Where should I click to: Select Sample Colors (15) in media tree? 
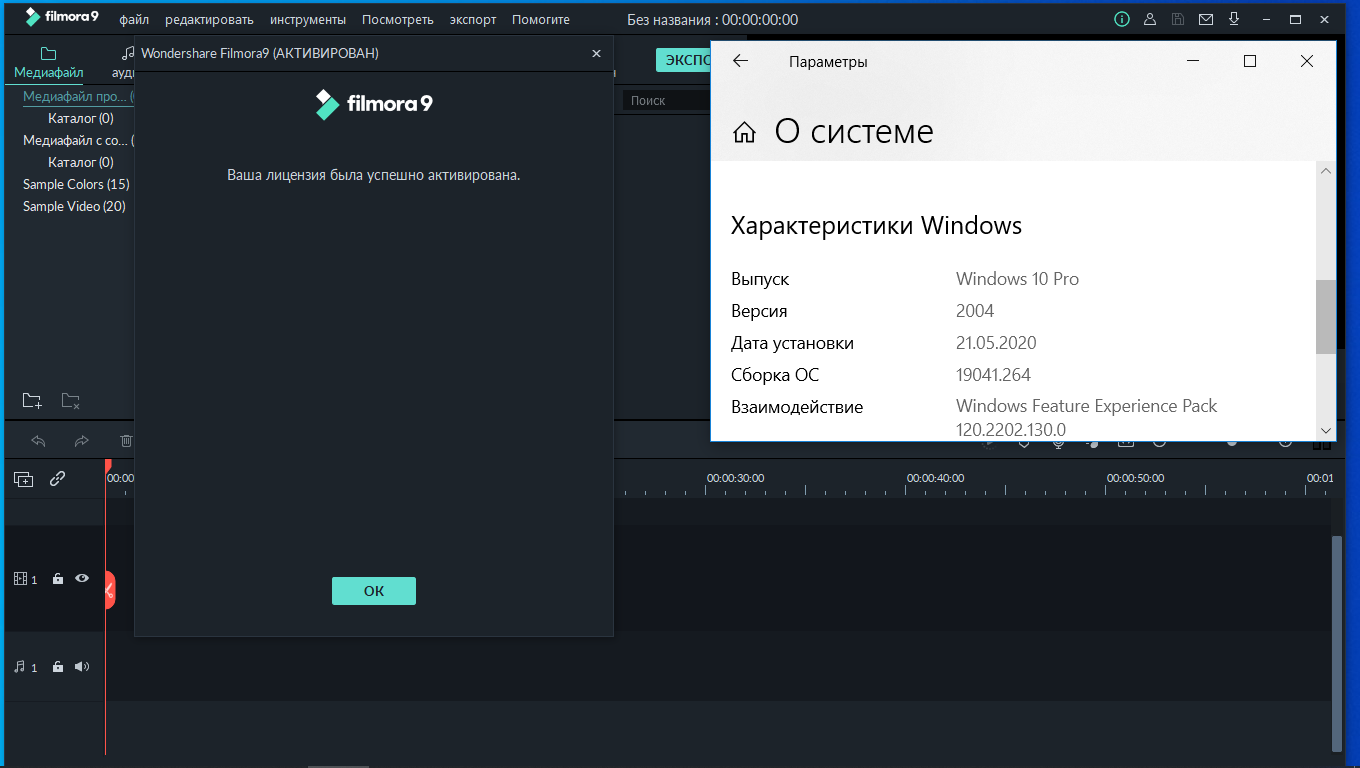(76, 184)
